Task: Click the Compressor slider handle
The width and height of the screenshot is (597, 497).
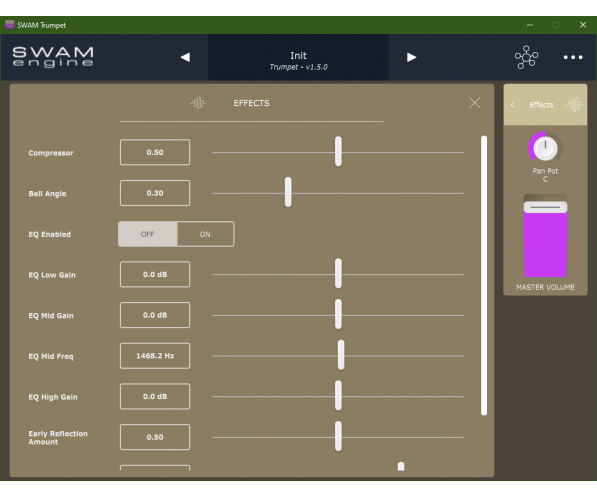Action: point(338,152)
